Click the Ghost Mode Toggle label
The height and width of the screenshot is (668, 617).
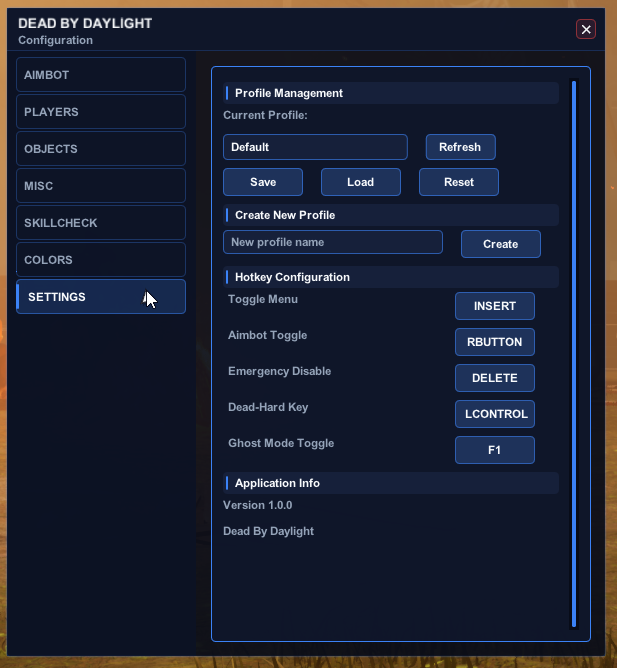pyautogui.click(x=281, y=443)
